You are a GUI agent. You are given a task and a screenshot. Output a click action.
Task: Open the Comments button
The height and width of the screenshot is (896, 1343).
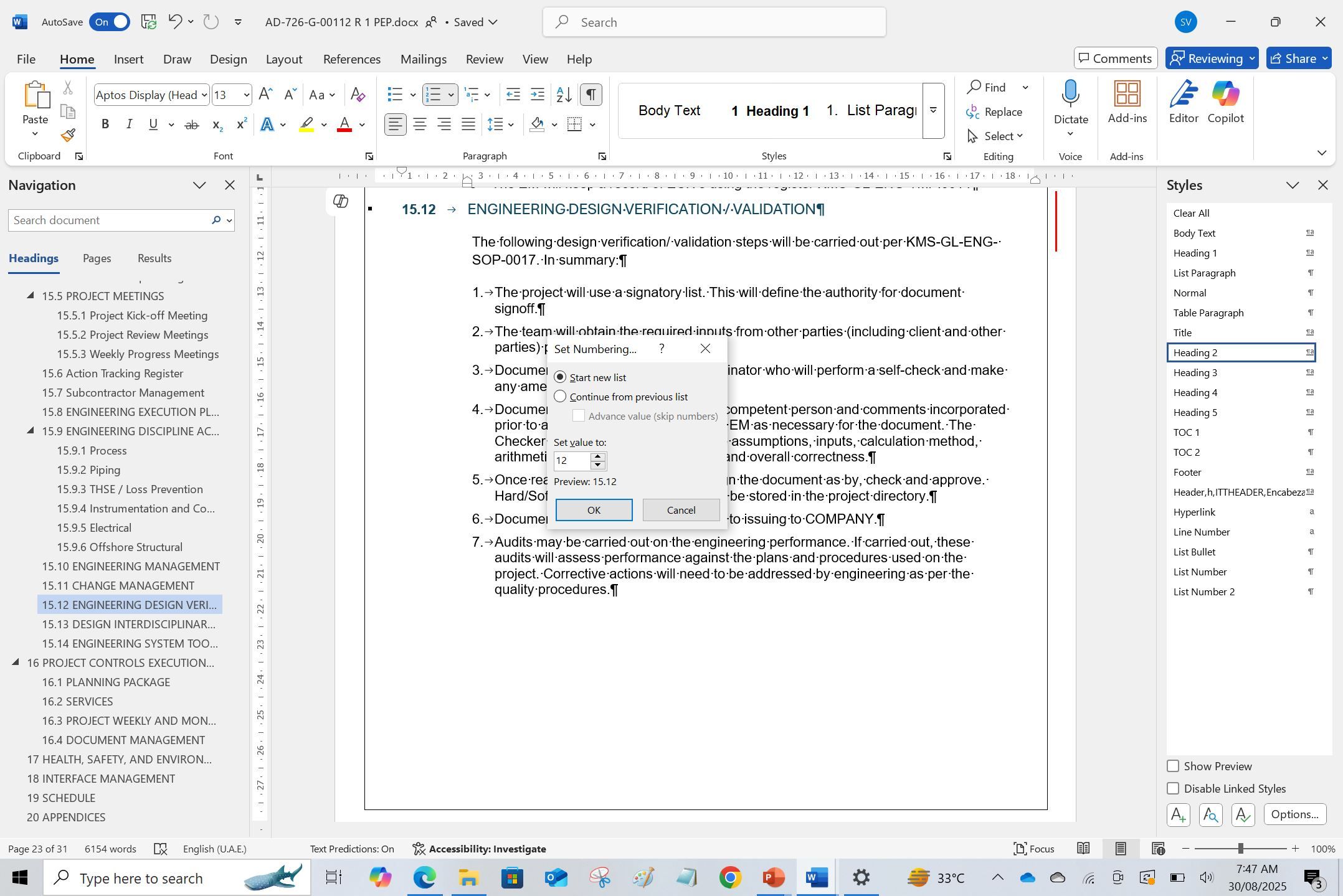point(1116,59)
